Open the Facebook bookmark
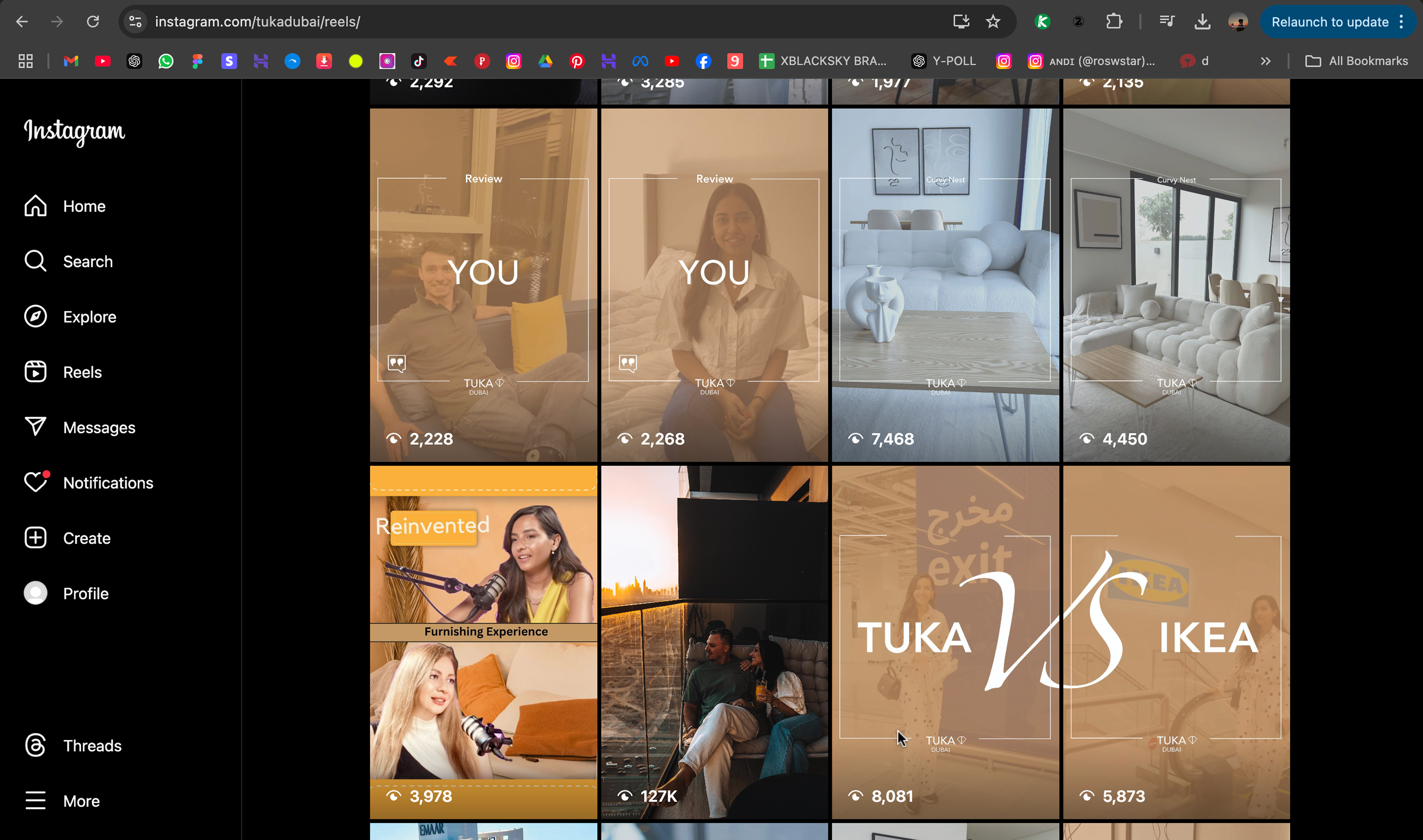The image size is (1423, 840). point(703,61)
